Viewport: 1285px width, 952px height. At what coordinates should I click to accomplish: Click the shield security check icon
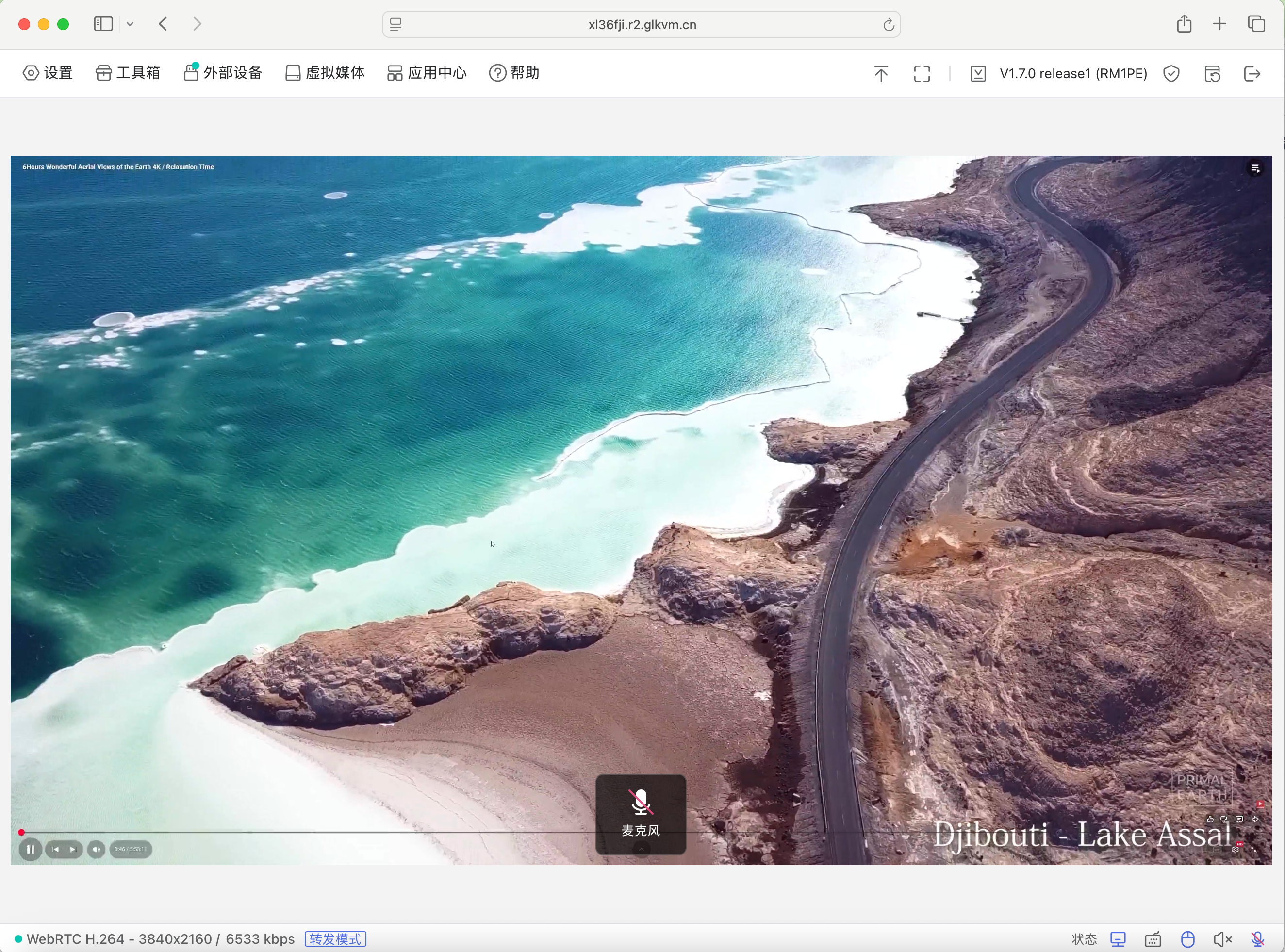1171,74
